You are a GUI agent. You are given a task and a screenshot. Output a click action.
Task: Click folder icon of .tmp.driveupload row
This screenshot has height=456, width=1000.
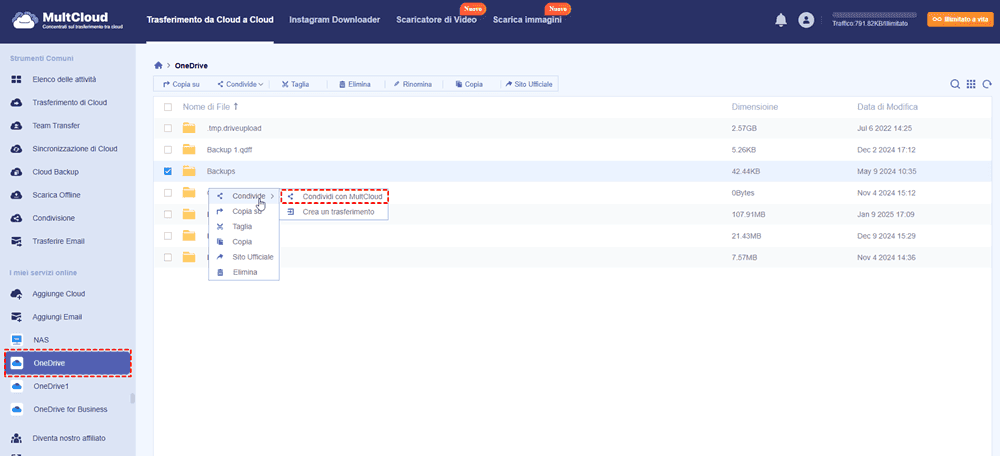point(189,128)
